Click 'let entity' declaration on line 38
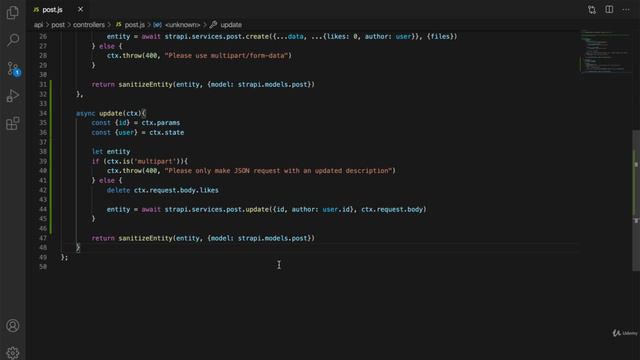Screen dimensions: 640x360 tap(111, 152)
